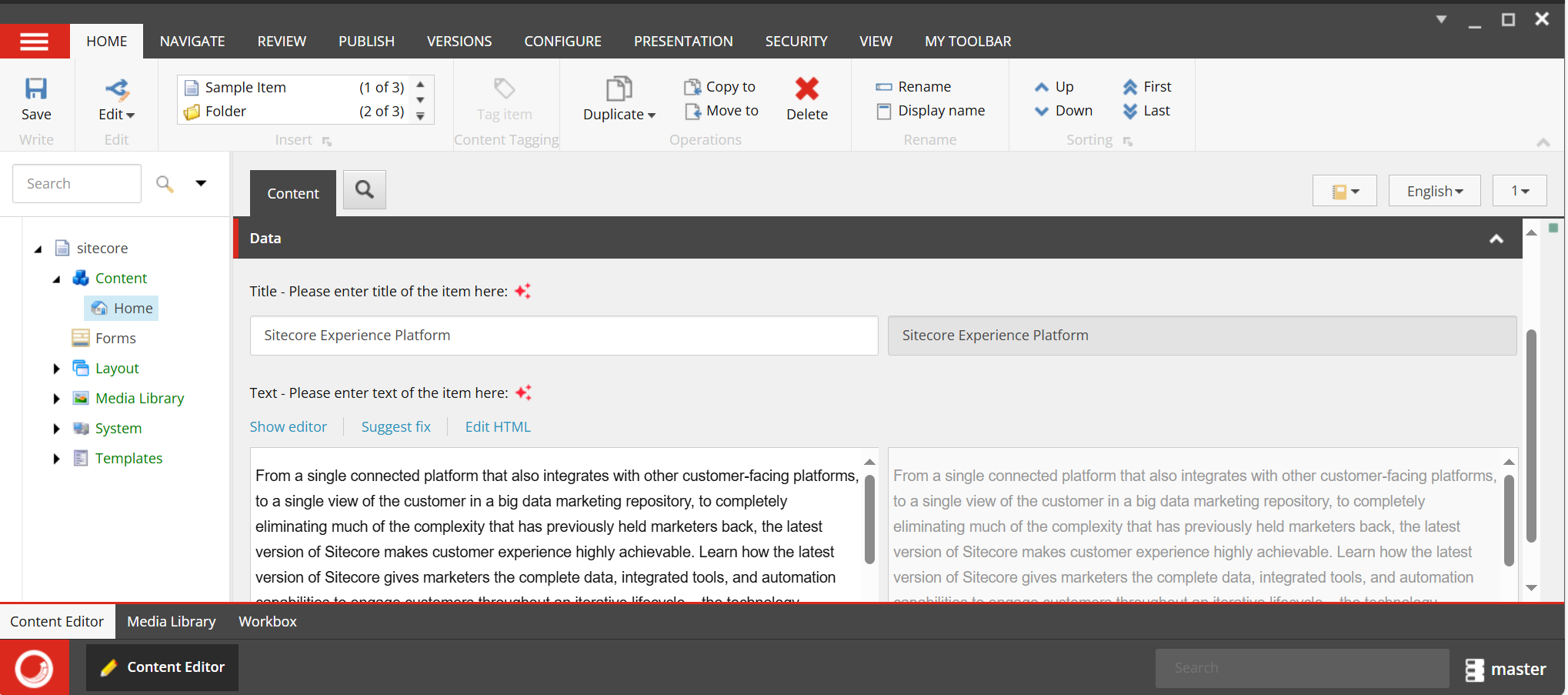Click the AI sparkle icon beside Title label
The height and width of the screenshot is (695, 1568).
(522, 291)
